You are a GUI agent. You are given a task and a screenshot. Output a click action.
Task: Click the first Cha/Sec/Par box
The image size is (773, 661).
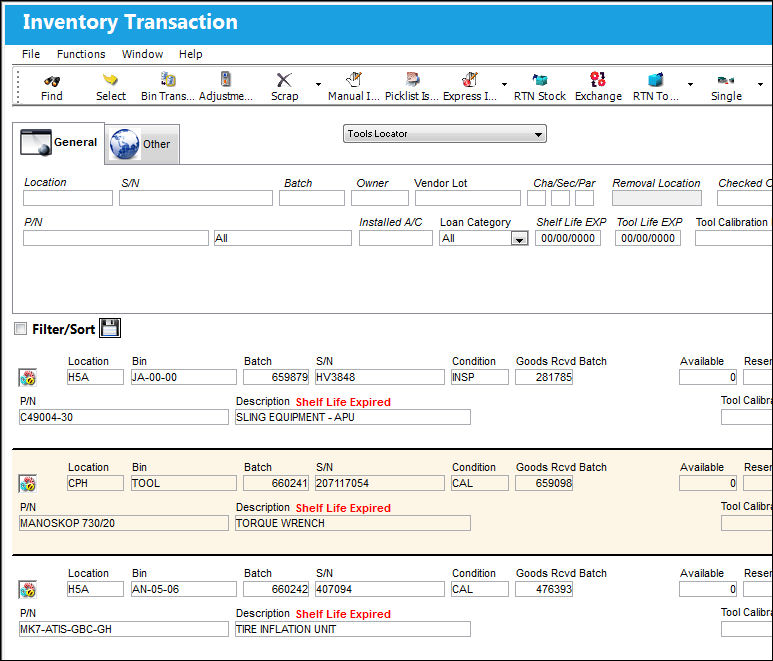tap(536, 198)
